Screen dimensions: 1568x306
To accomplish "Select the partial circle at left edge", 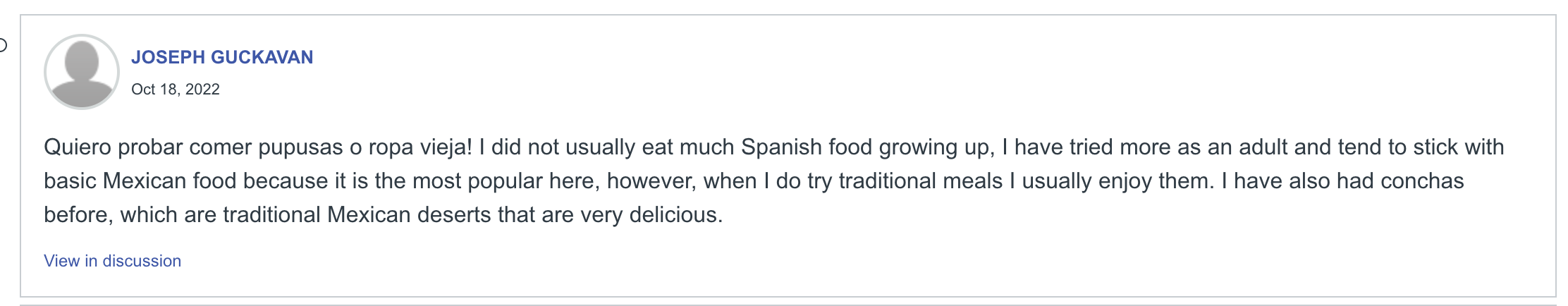I will tap(3, 46).
